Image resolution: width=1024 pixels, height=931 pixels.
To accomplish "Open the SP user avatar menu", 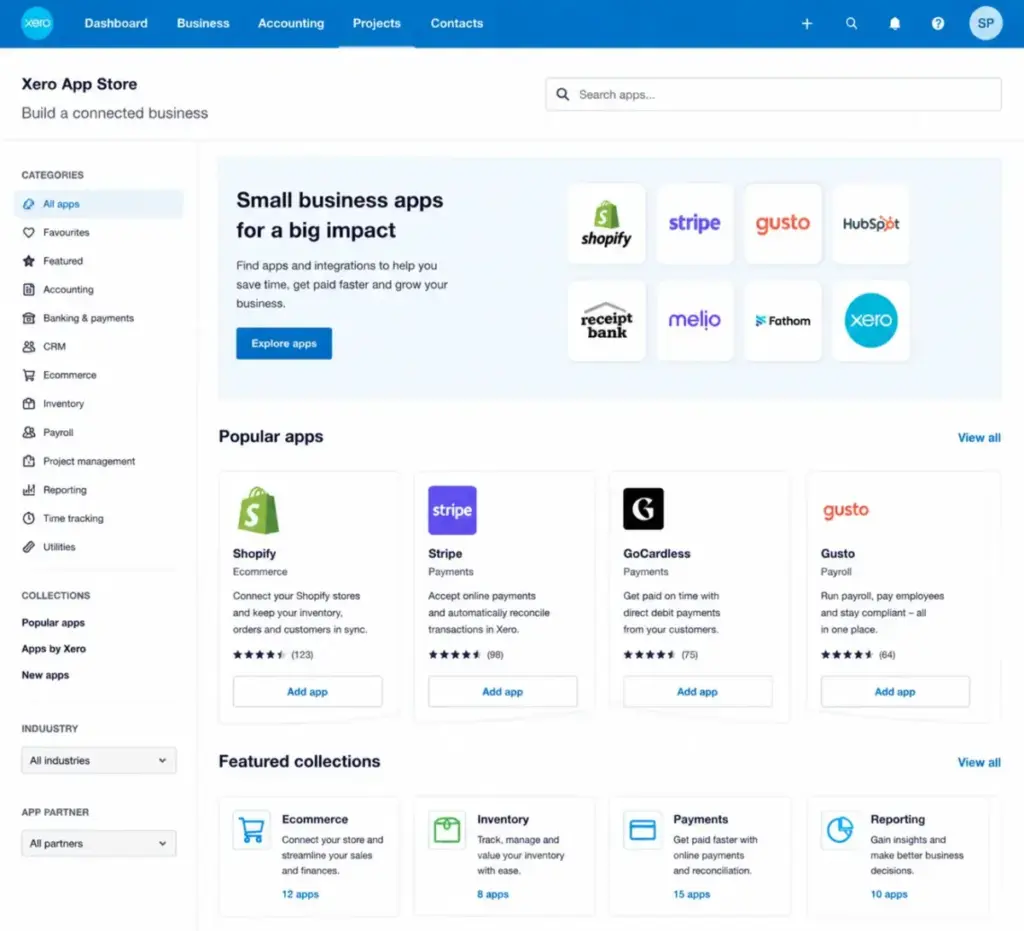I will tap(985, 24).
